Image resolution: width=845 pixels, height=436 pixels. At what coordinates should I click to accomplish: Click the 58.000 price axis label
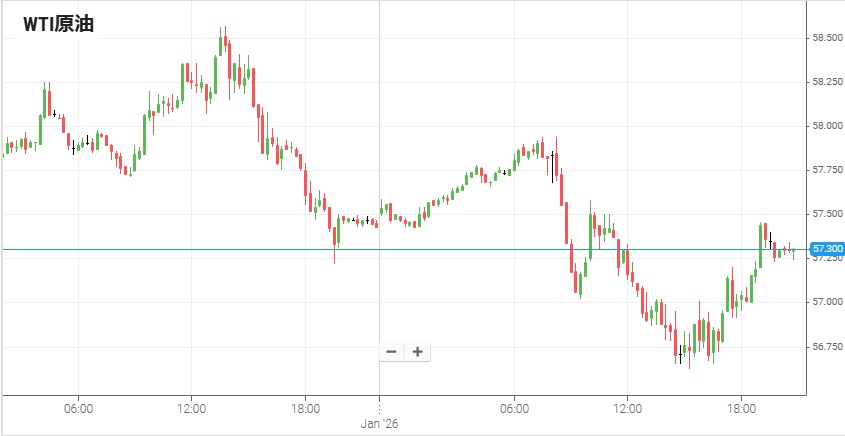pyautogui.click(x=827, y=126)
